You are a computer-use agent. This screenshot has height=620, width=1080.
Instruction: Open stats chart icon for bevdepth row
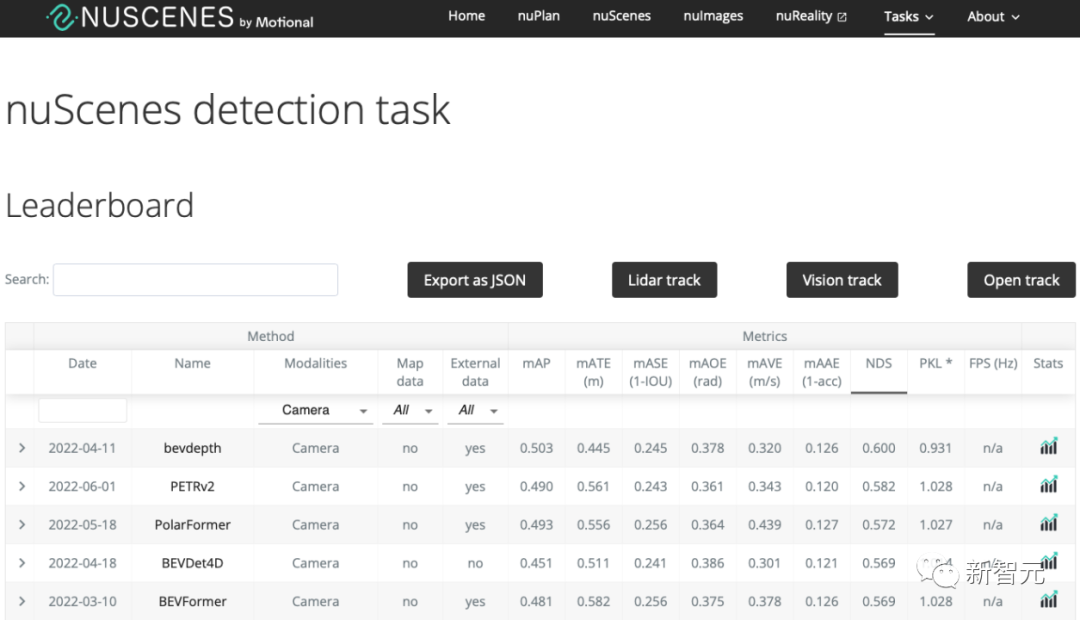tap(1048, 447)
